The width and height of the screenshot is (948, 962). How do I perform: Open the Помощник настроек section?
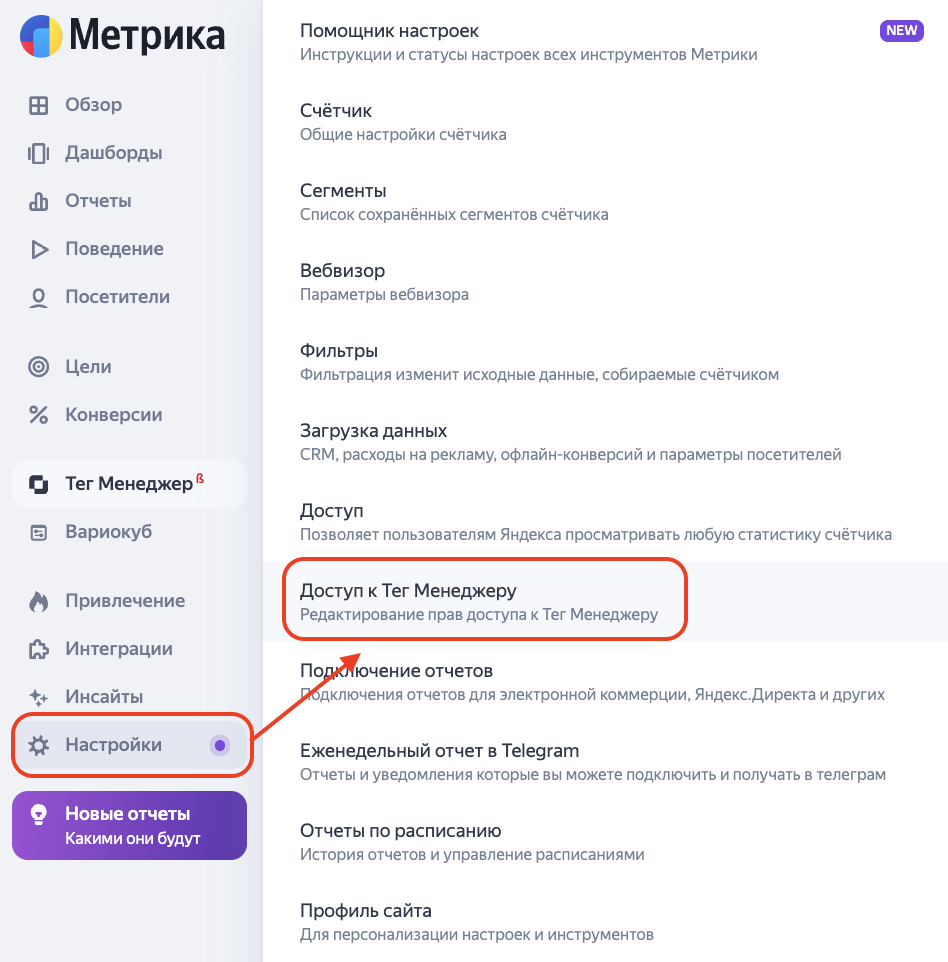389,31
